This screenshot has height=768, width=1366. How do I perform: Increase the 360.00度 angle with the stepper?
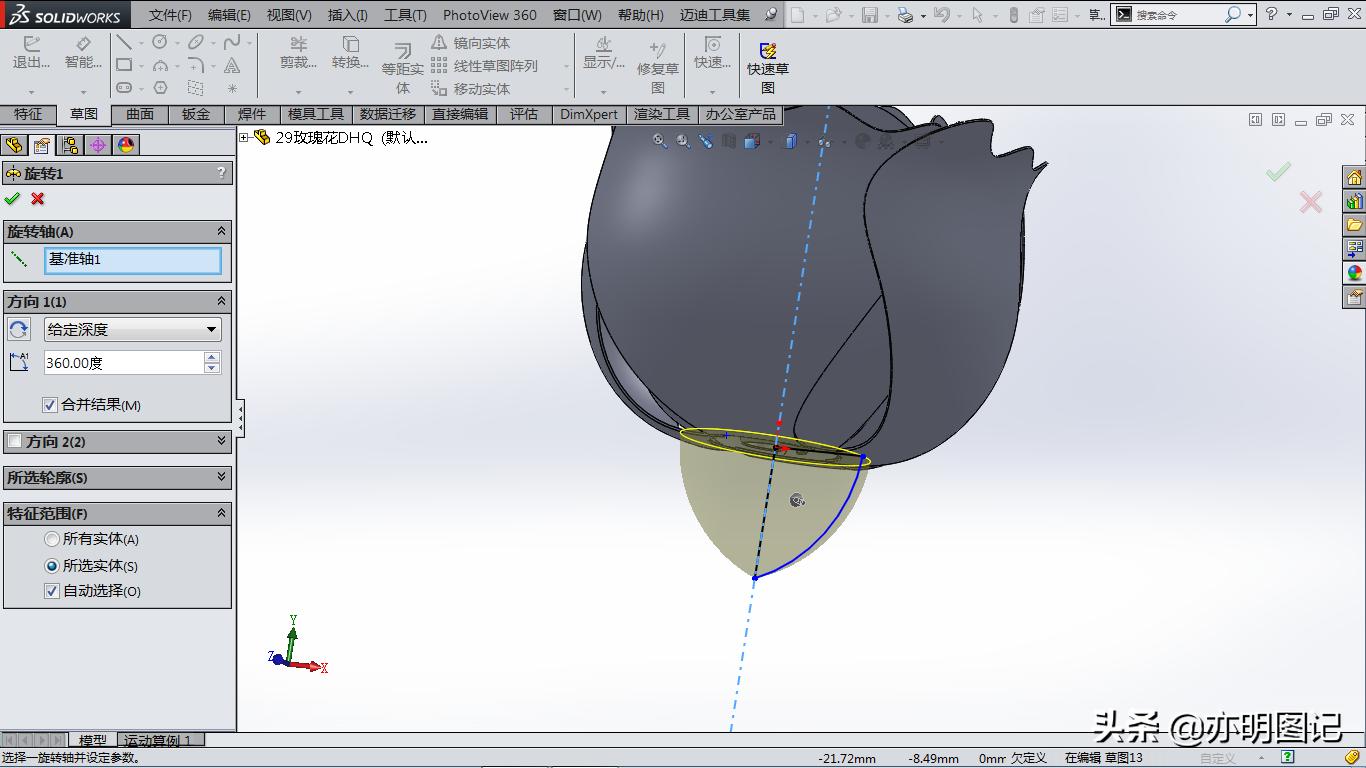pyautogui.click(x=212, y=358)
